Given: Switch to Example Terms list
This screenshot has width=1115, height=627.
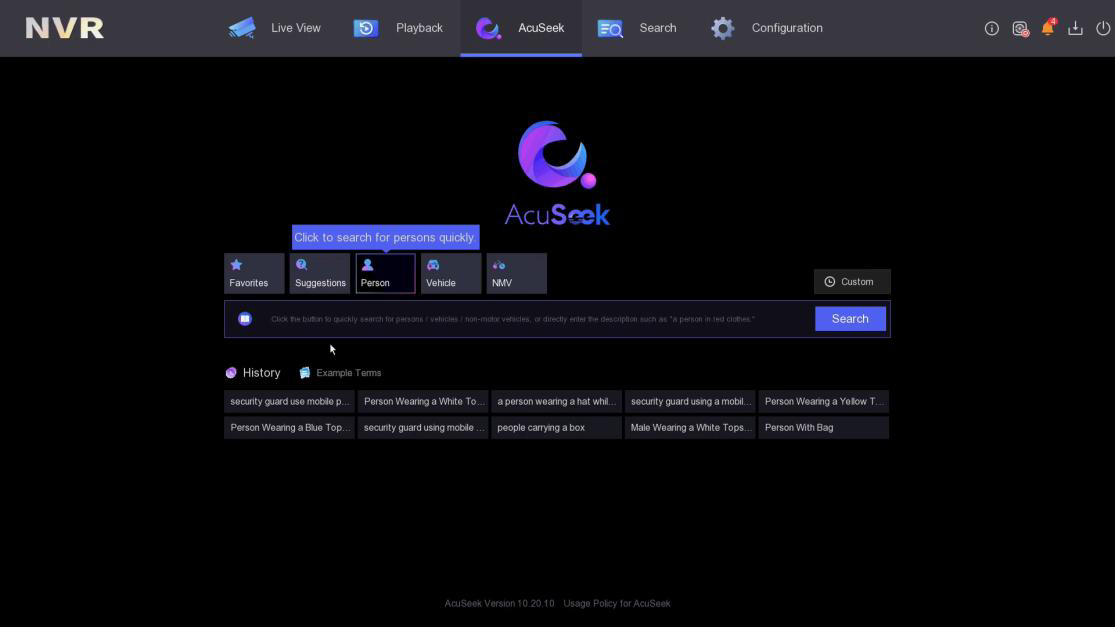Looking at the screenshot, I should tap(340, 373).
